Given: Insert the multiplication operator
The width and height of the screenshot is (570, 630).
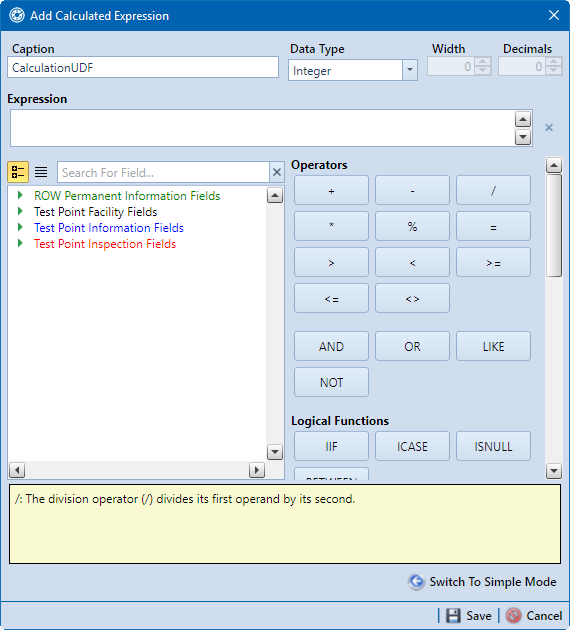Looking at the screenshot, I should coord(331,226).
